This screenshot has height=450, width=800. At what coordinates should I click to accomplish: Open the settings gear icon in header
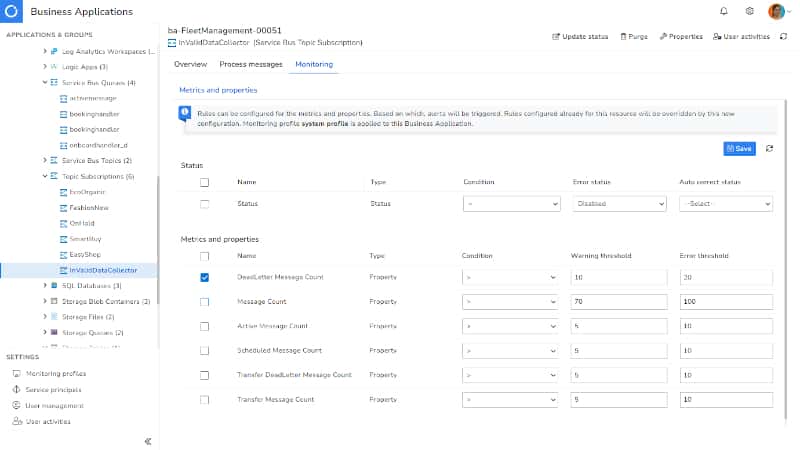click(x=750, y=11)
